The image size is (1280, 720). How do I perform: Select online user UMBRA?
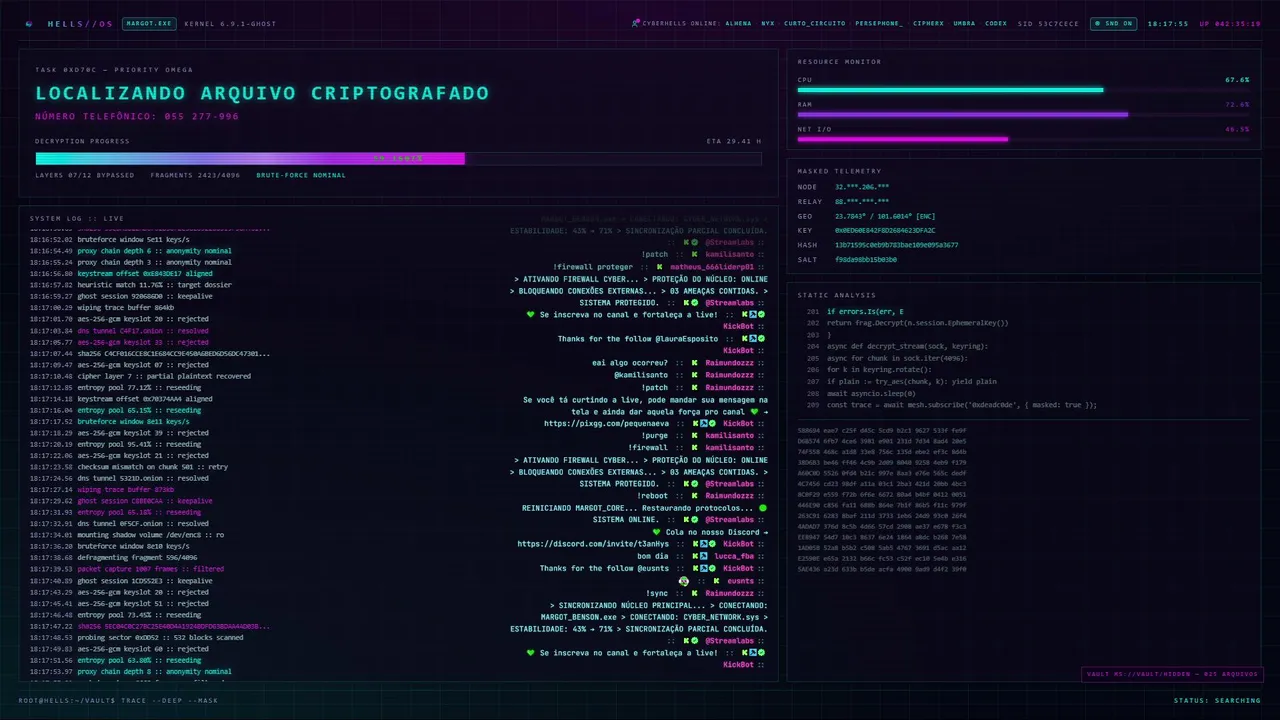964,23
